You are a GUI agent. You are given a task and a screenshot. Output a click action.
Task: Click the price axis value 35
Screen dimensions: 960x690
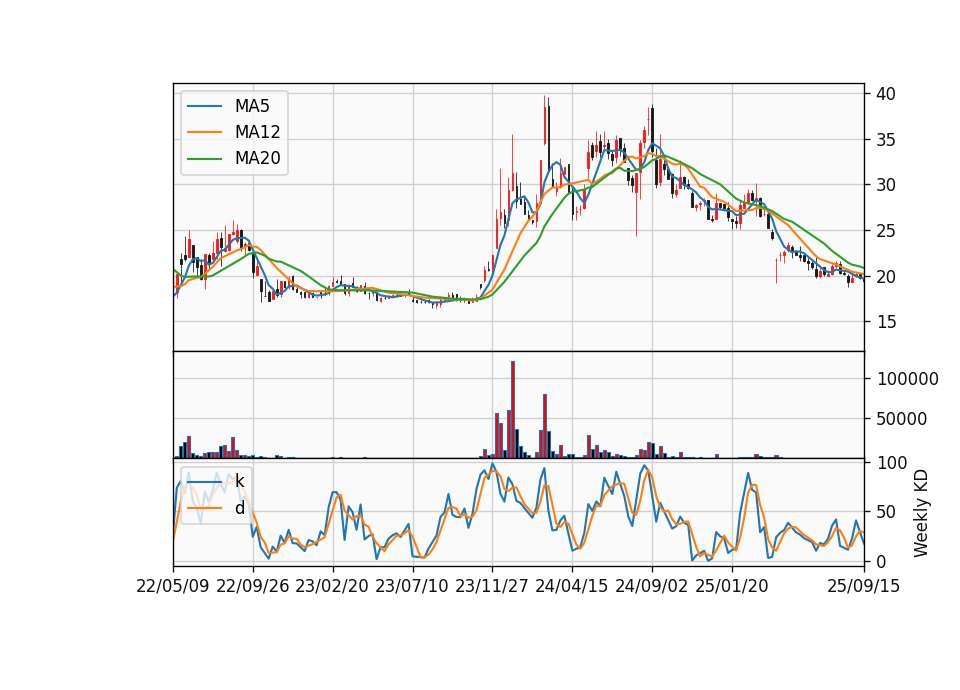click(886, 140)
